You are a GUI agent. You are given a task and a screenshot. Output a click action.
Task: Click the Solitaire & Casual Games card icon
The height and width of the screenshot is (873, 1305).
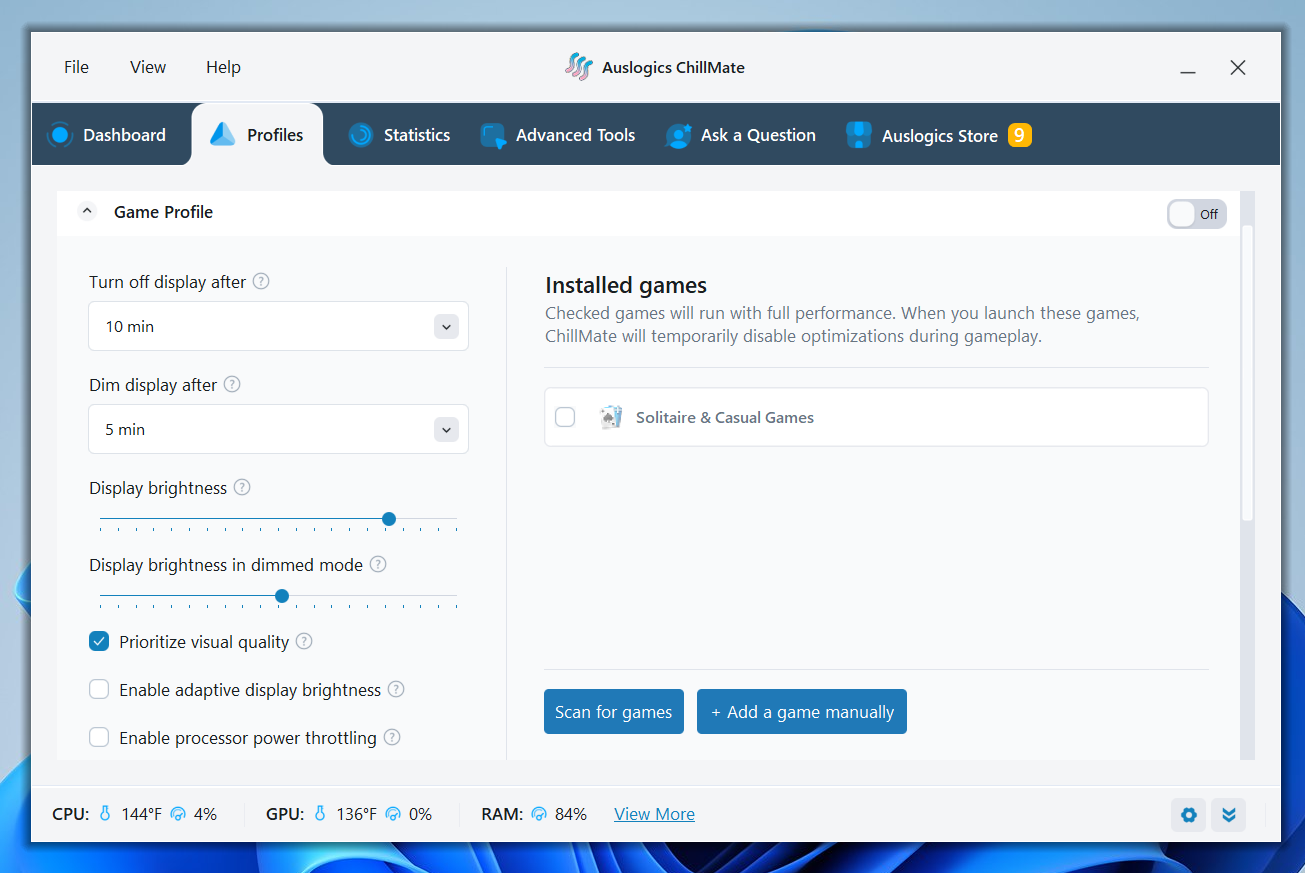[610, 418]
